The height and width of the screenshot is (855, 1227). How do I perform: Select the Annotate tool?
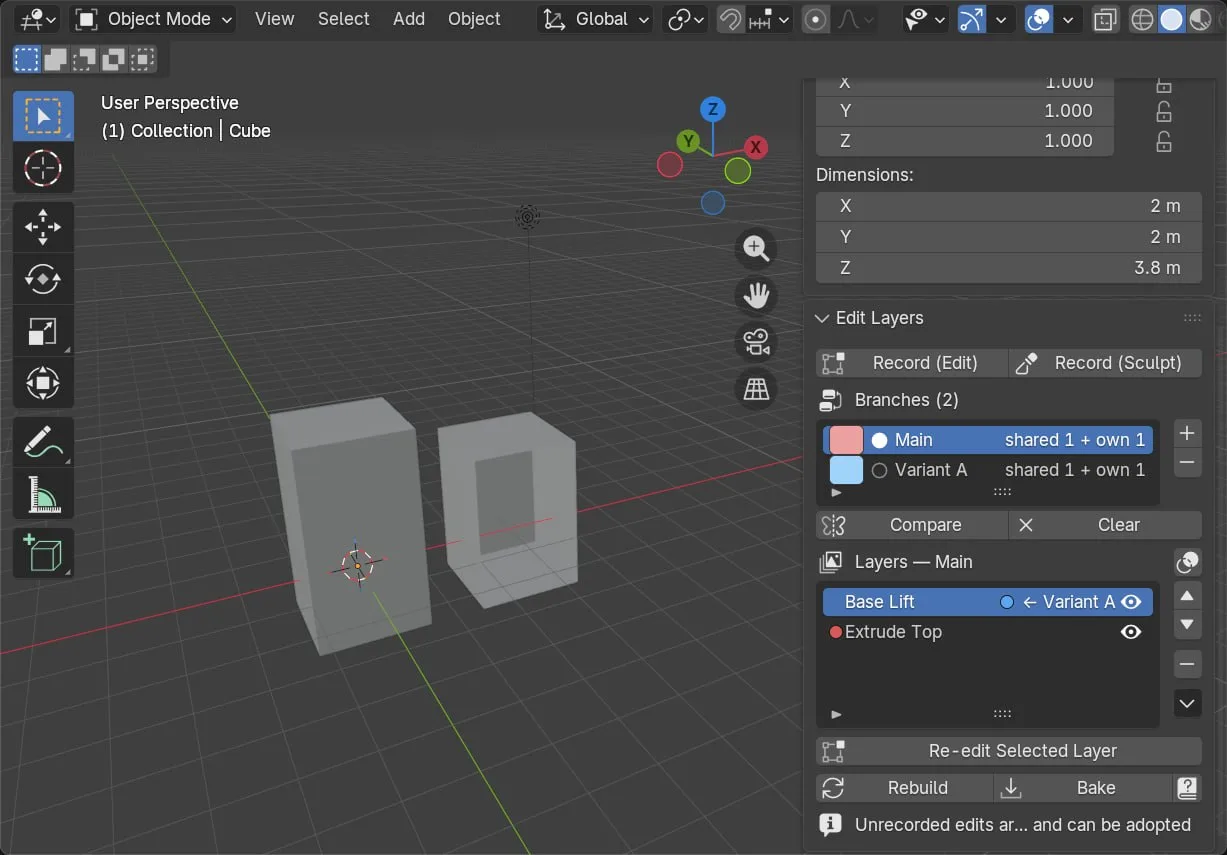[x=43, y=442]
